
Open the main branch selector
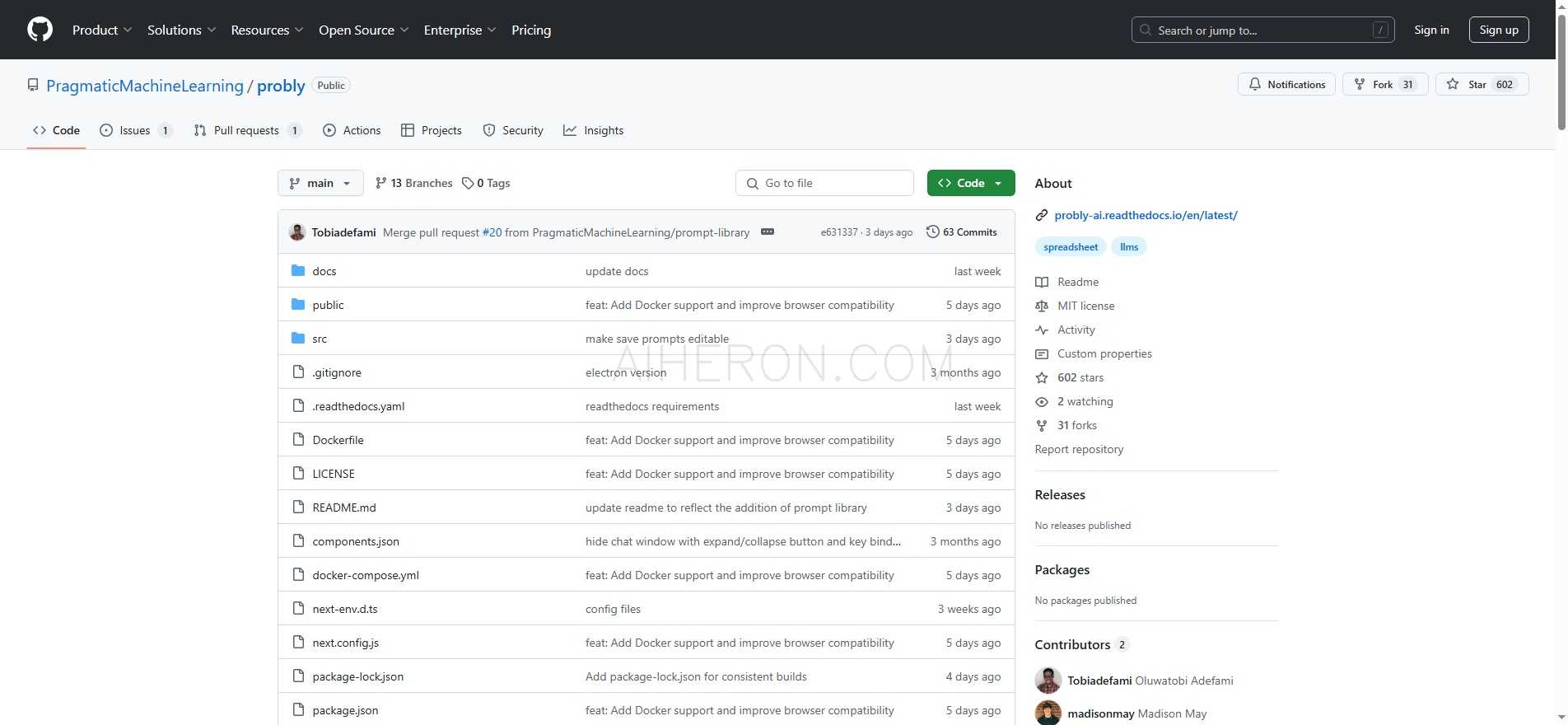point(320,183)
